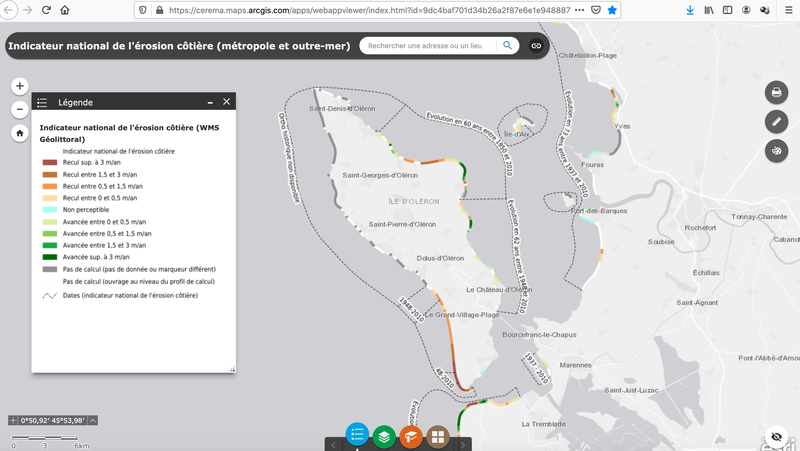Open the green layer list widget
Image resolution: width=800 pixels, height=451 pixels.
(x=384, y=436)
